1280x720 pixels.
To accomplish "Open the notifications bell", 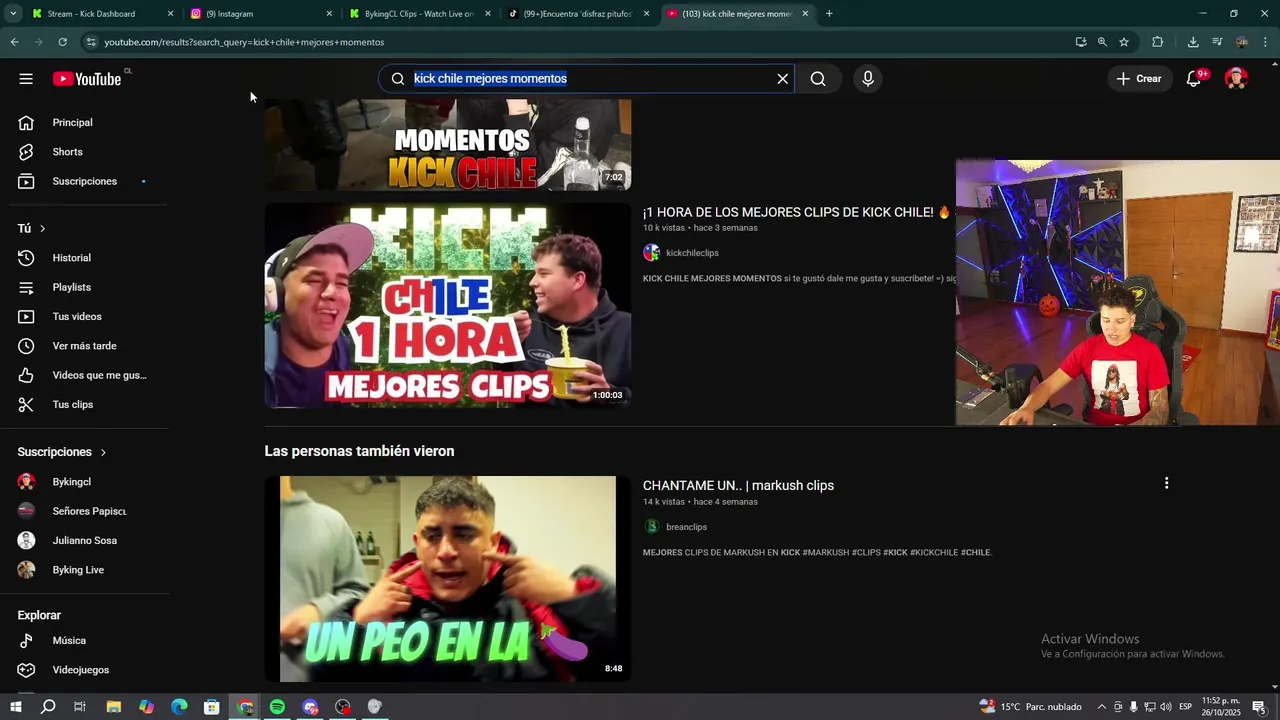I will click(1194, 79).
